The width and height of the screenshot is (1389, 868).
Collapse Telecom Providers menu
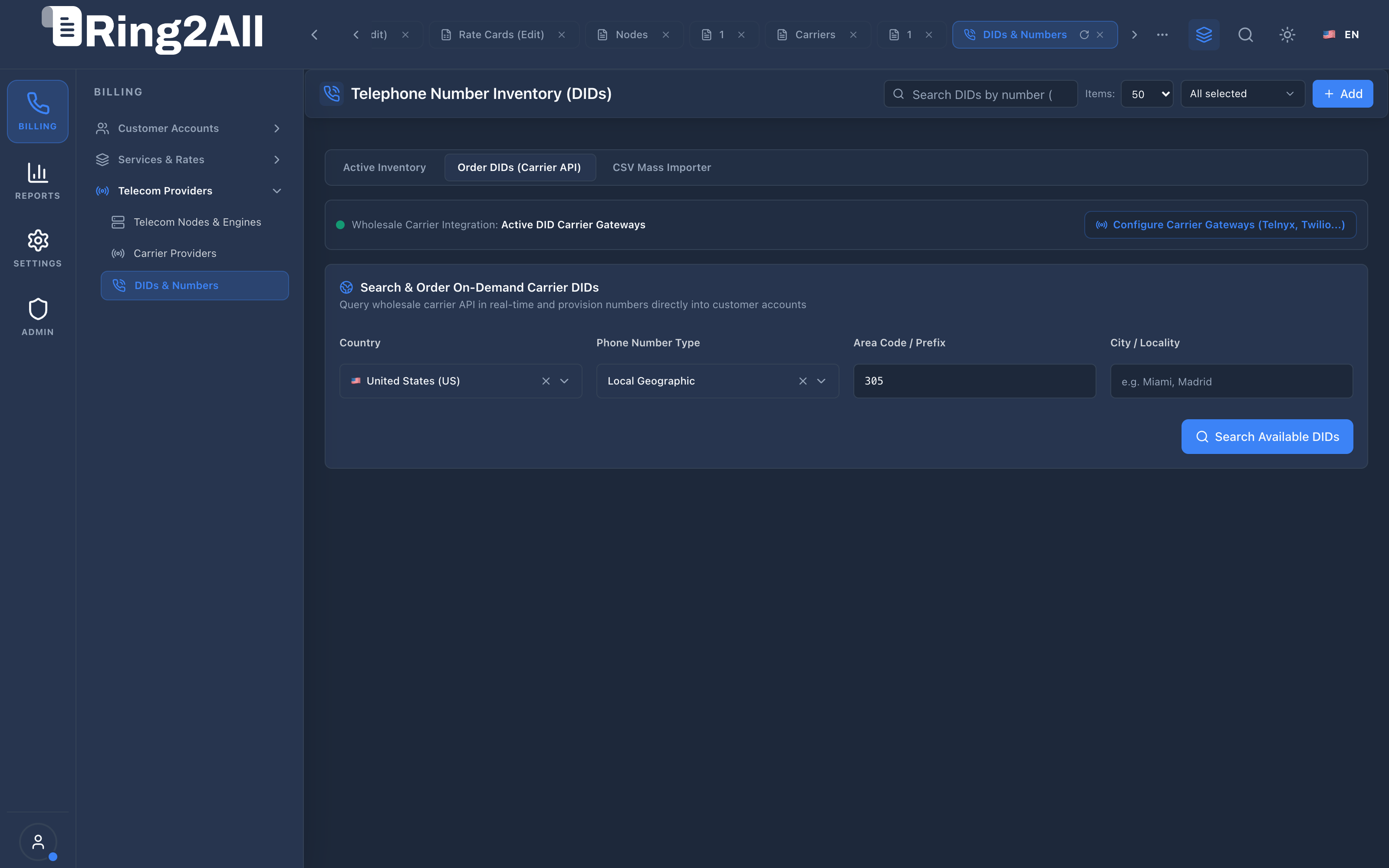189,191
